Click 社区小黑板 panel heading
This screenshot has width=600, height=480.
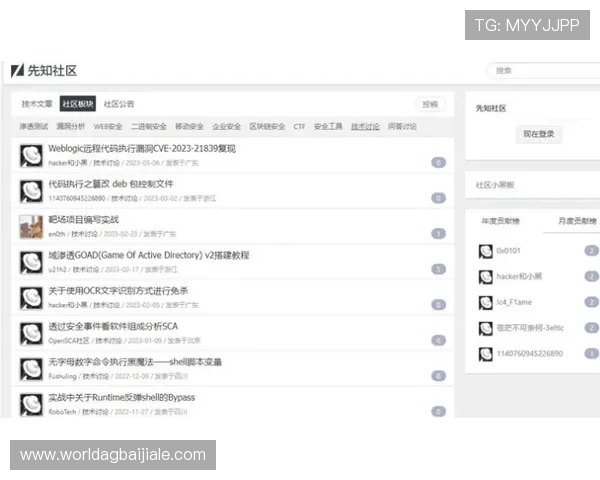pos(495,185)
